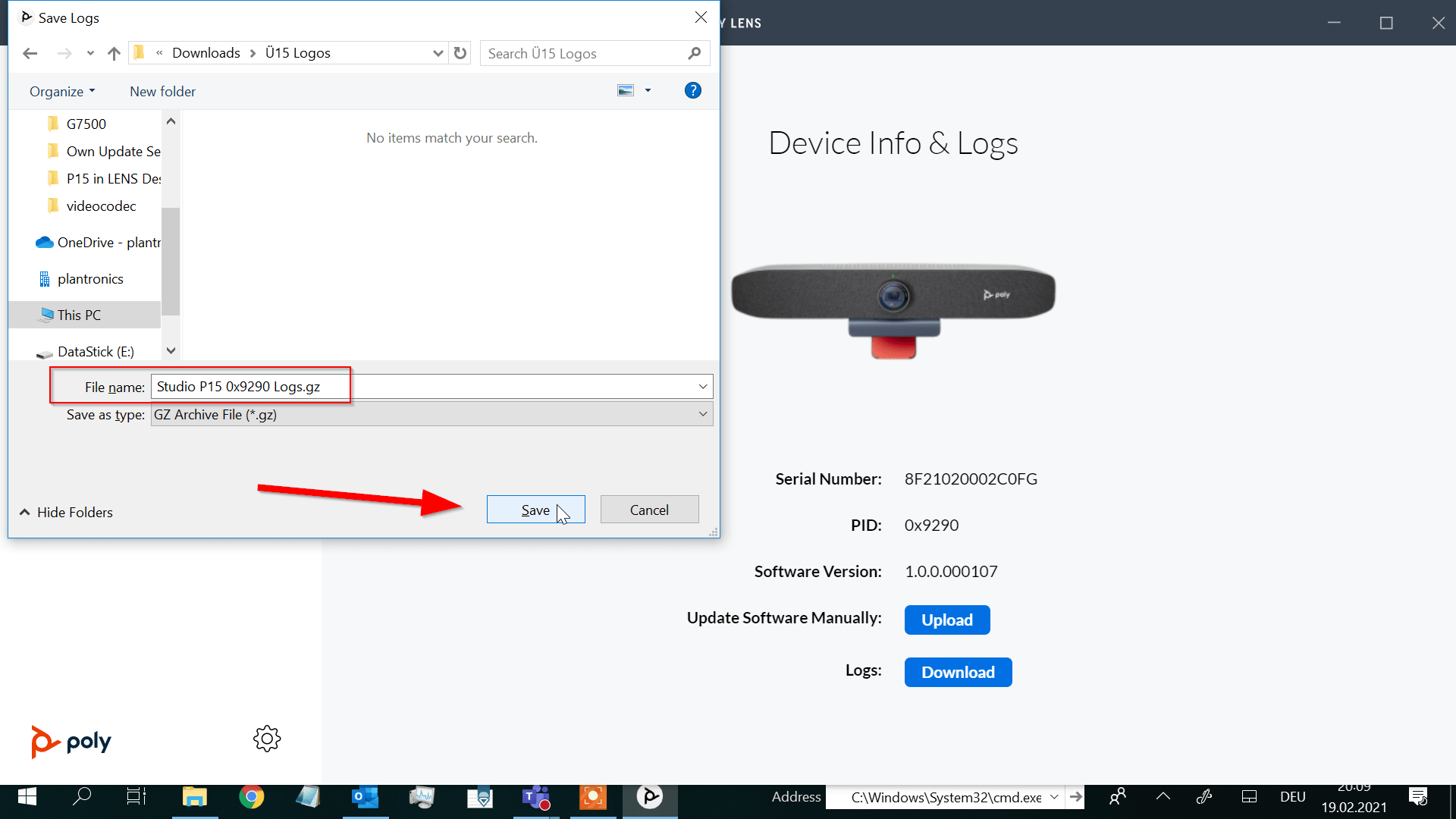Expand the view options dropdown arrow
This screenshot has height=819, width=1456.
(648, 91)
